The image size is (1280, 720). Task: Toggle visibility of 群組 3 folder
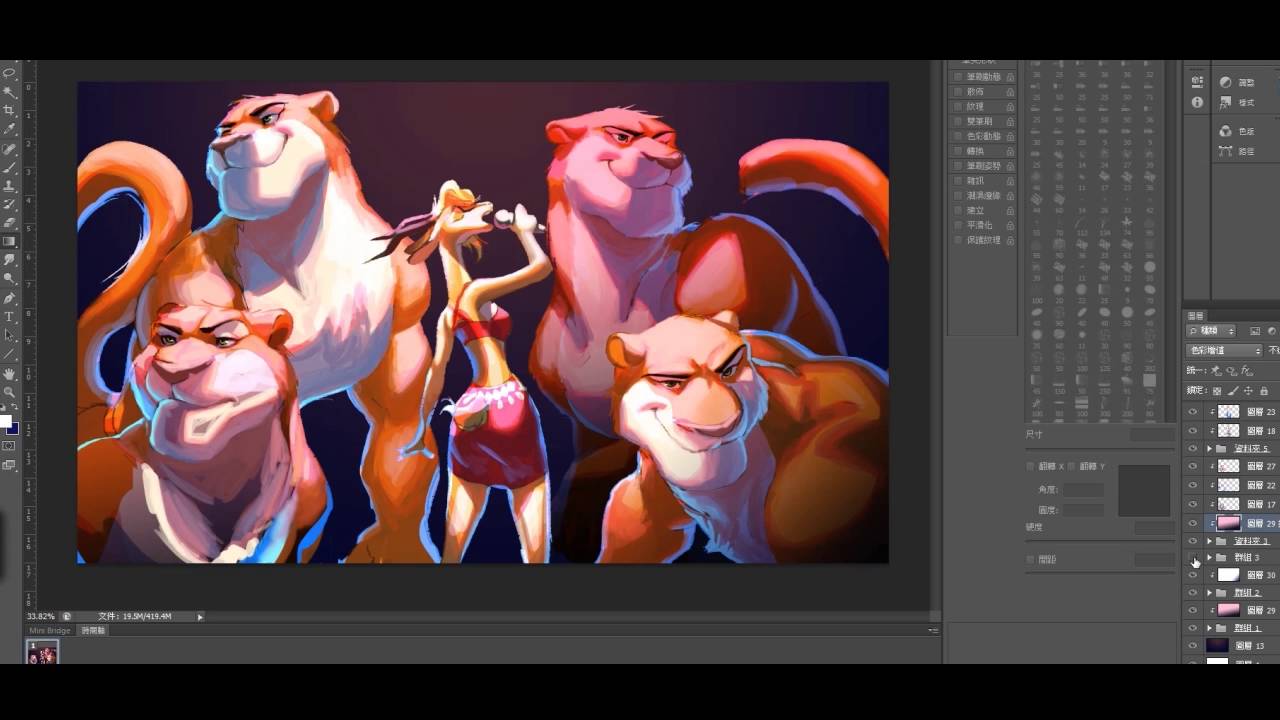(x=1192, y=557)
